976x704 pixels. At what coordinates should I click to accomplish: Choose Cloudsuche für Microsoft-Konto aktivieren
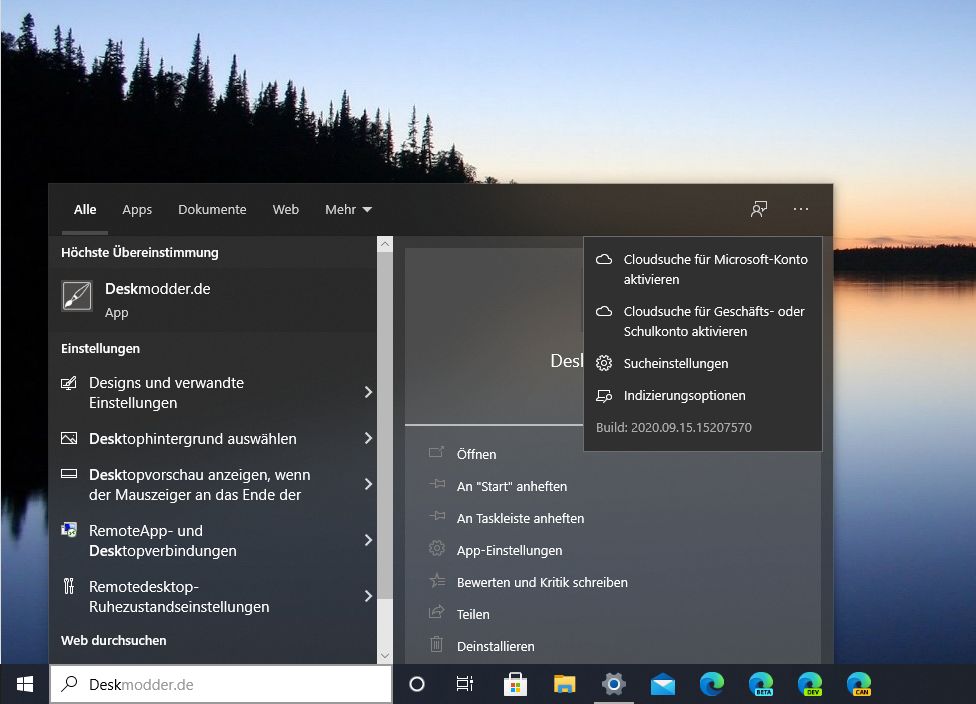[703, 270]
